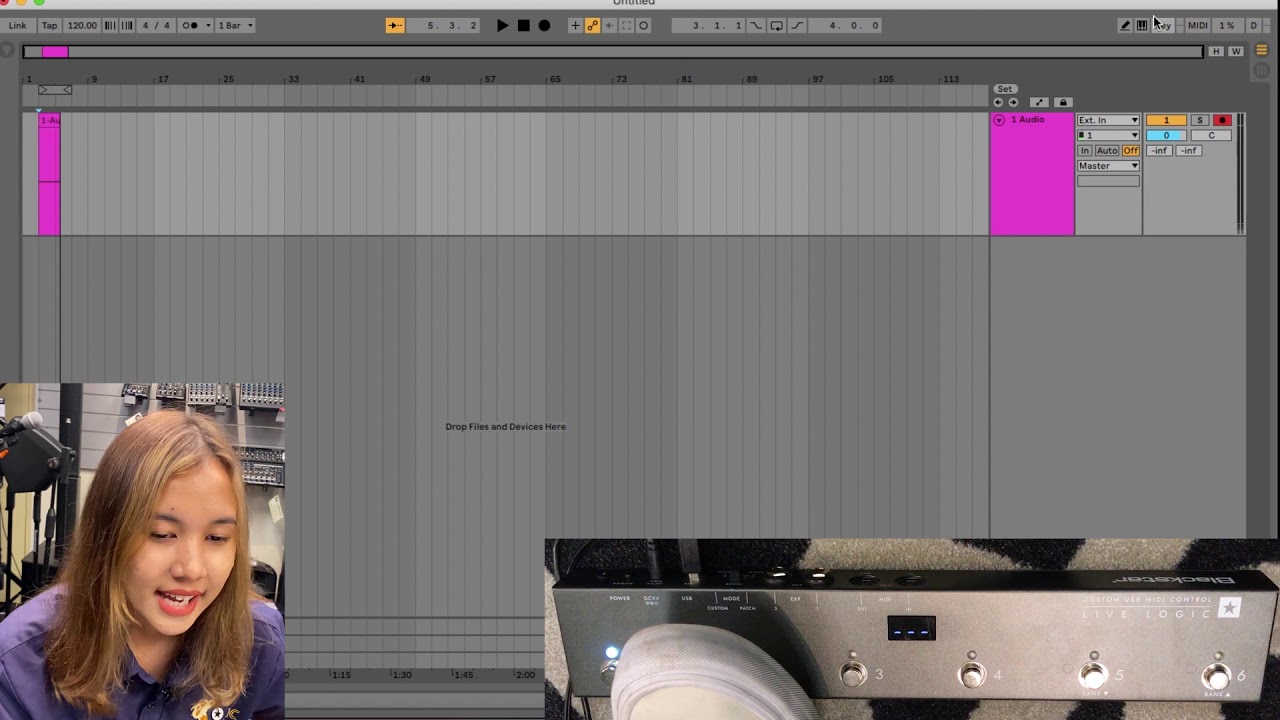This screenshot has height=720, width=1280.
Task: Toggle the Lock Envelopes padlock icon
Action: [x=1063, y=102]
